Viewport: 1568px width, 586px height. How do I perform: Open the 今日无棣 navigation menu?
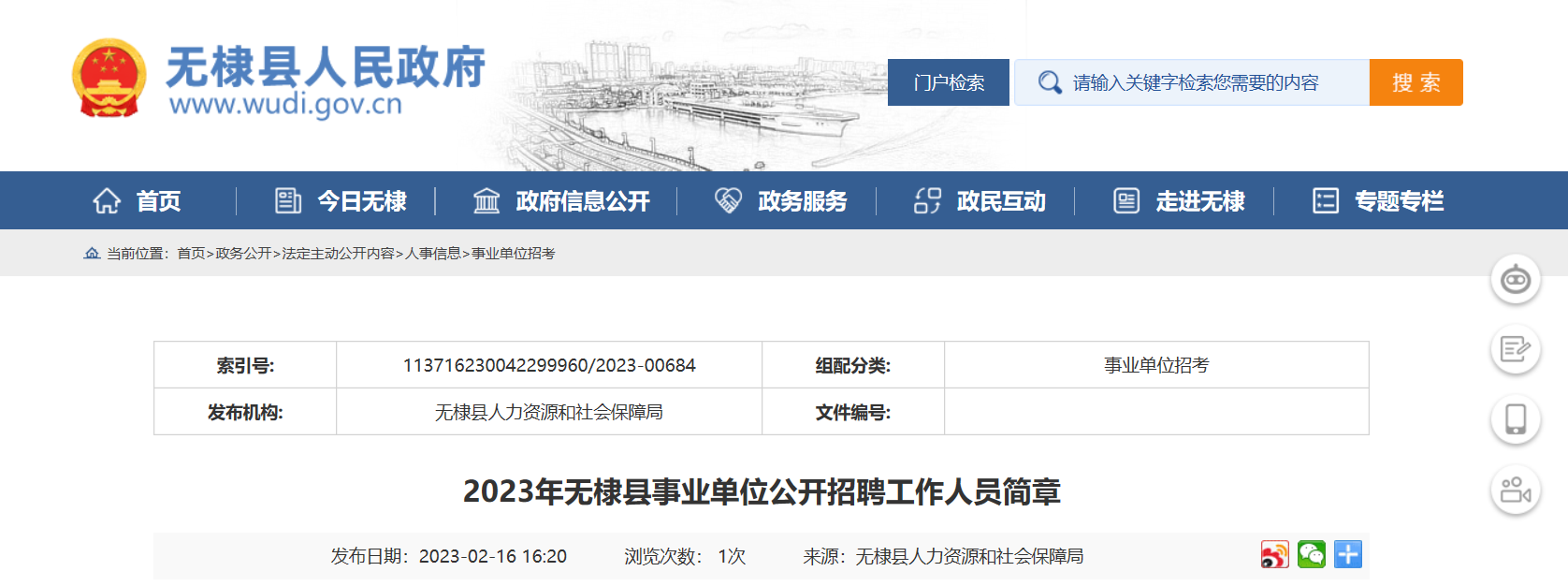point(362,201)
